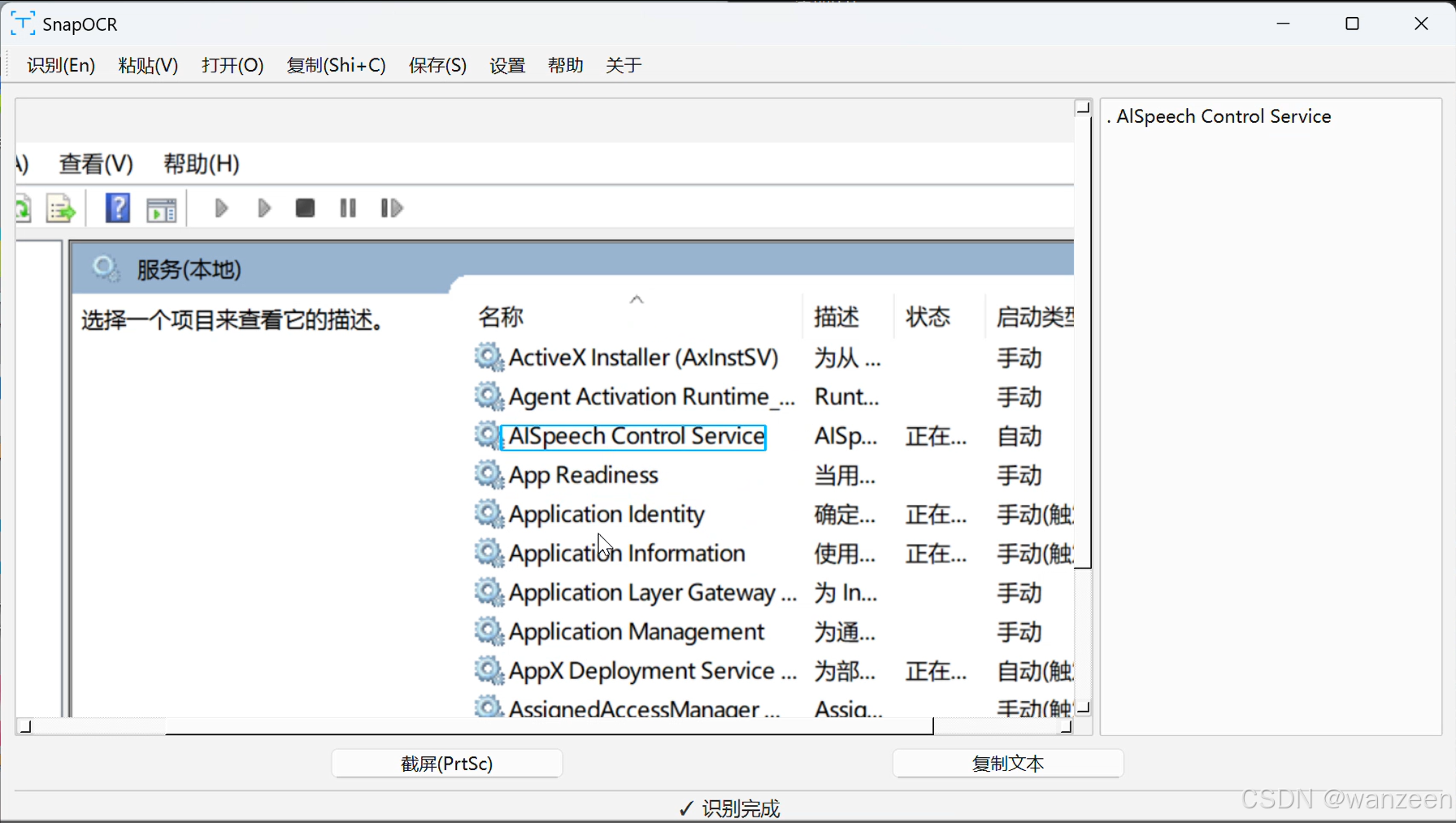Click the 截屏(PrtSc) button

pos(447,764)
